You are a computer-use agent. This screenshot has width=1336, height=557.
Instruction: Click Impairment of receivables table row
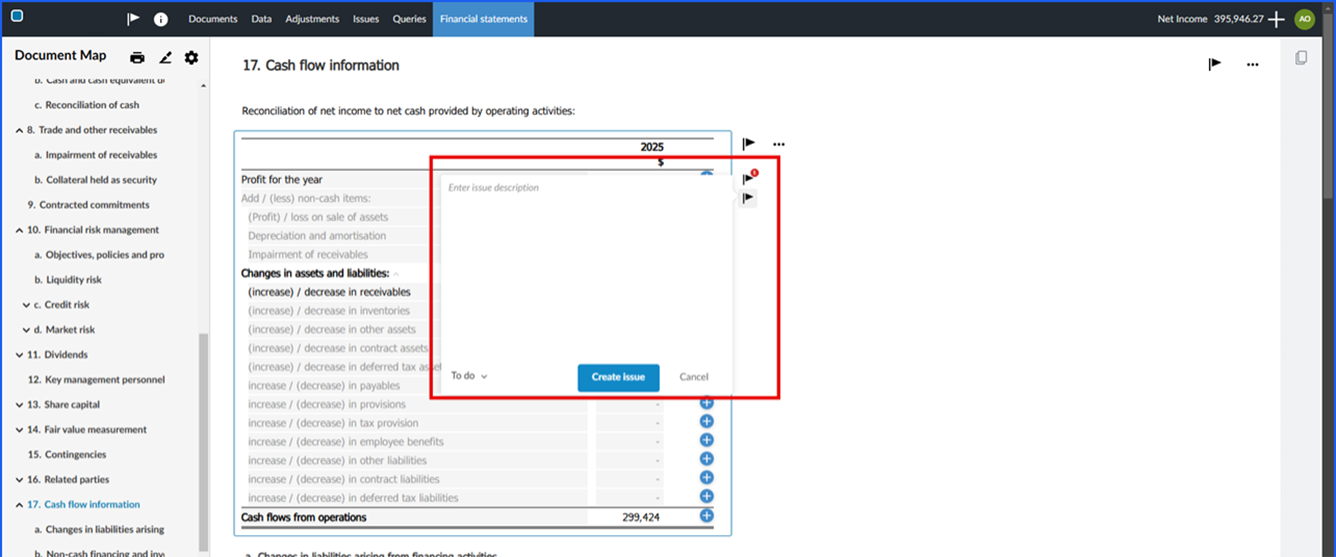[308, 255]
